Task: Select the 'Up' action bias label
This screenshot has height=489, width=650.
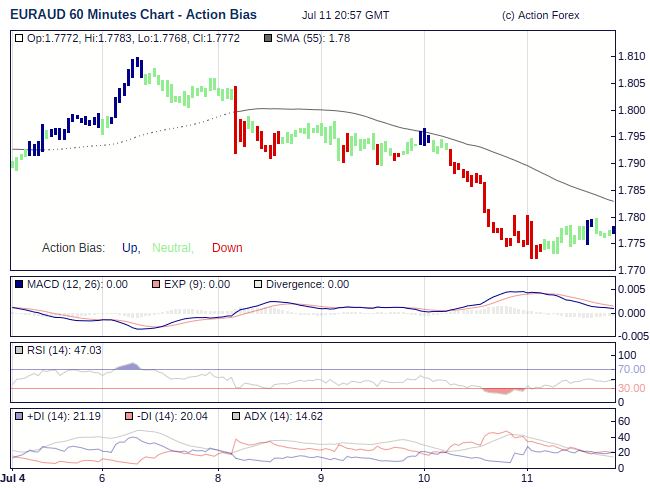Action: pos(130,248)
